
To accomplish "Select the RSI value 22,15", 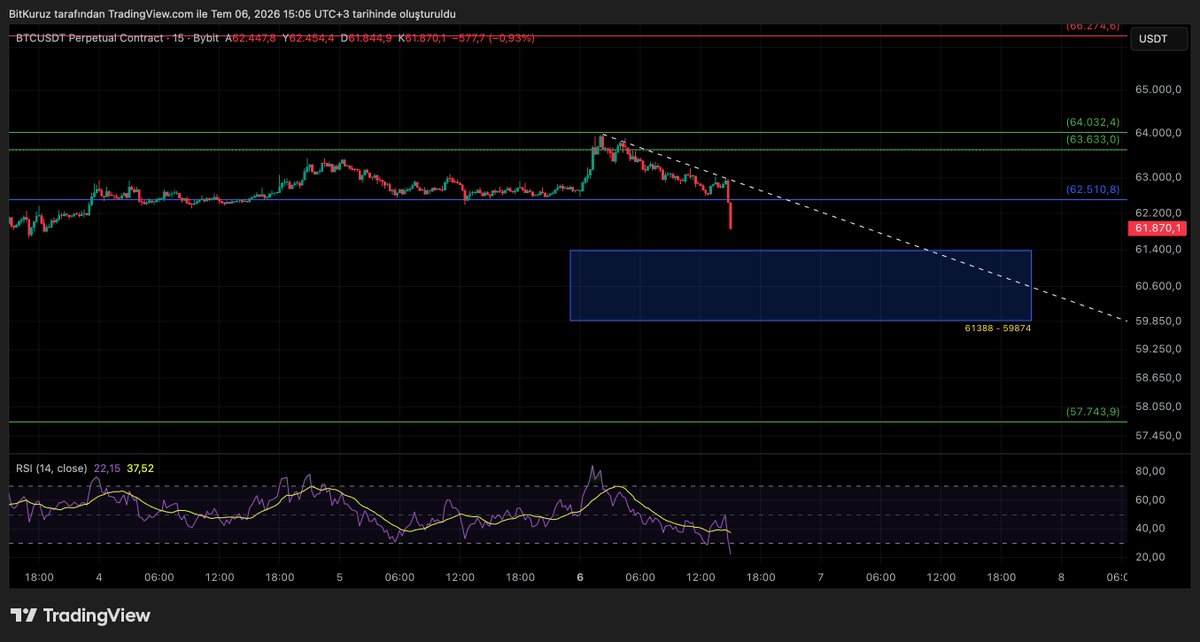I will point(107,467).
